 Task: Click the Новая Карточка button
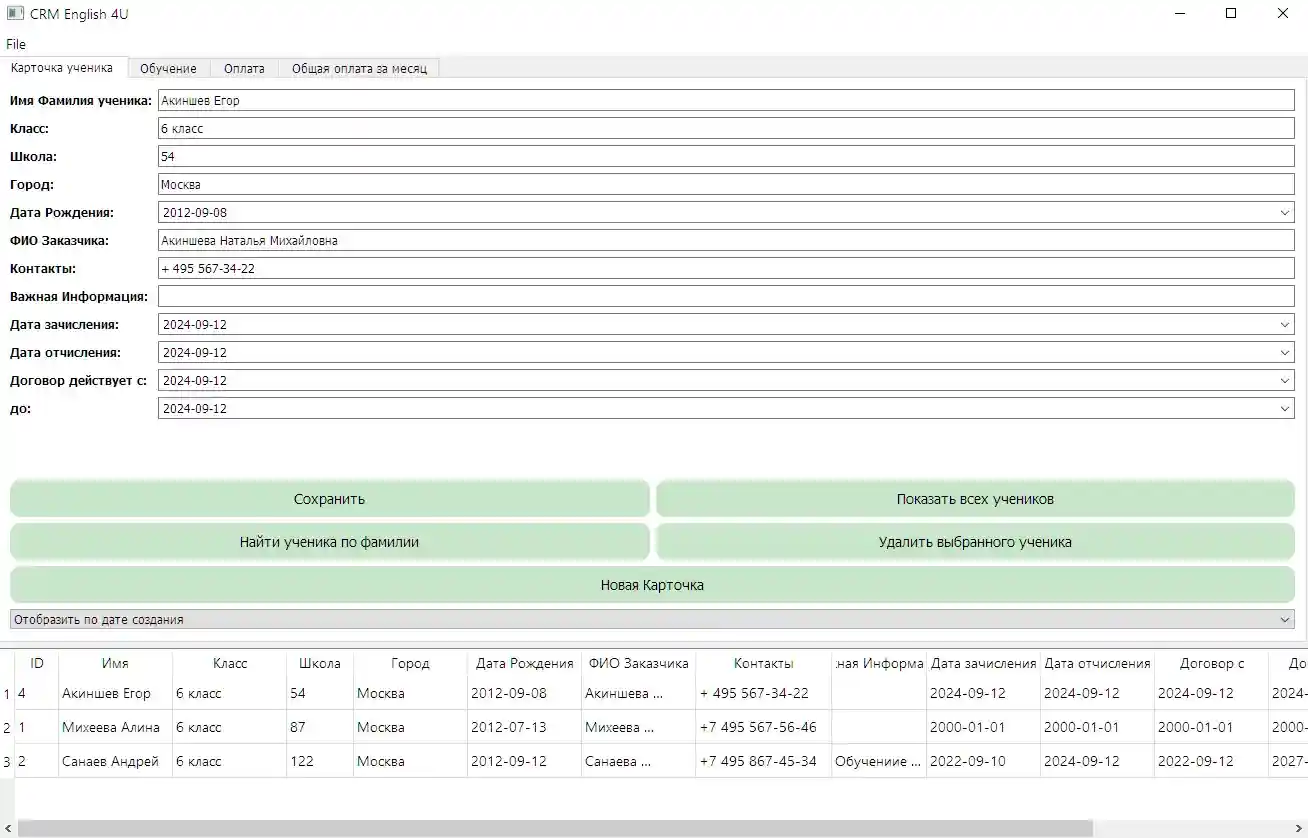652,585
